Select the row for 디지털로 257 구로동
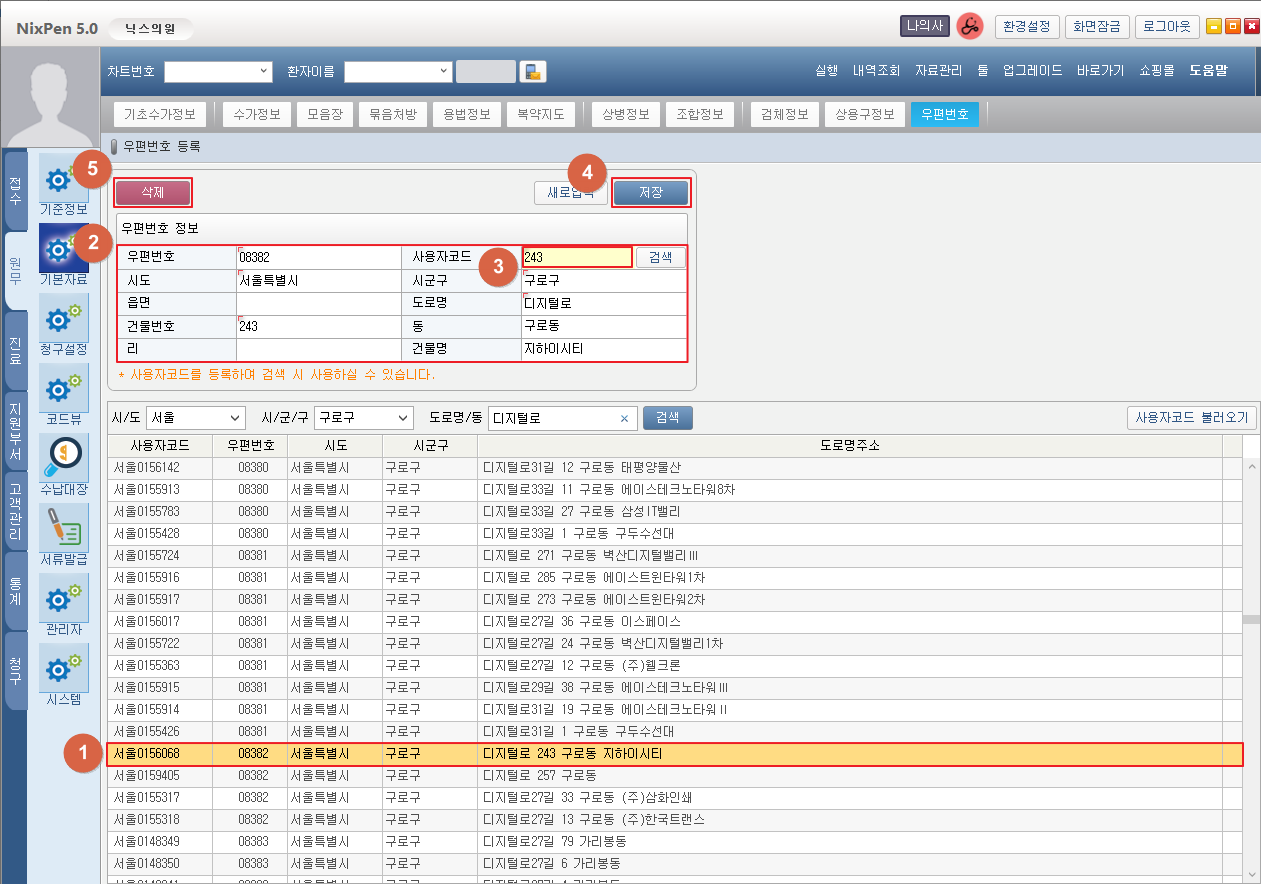Screen dimensions: 1261x884 (540, 775)
